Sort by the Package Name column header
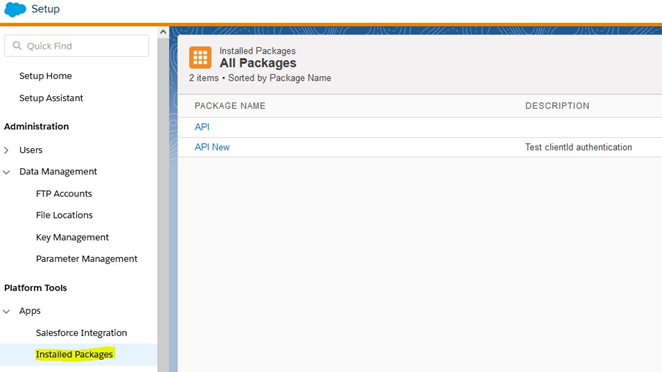 point(230,106)
